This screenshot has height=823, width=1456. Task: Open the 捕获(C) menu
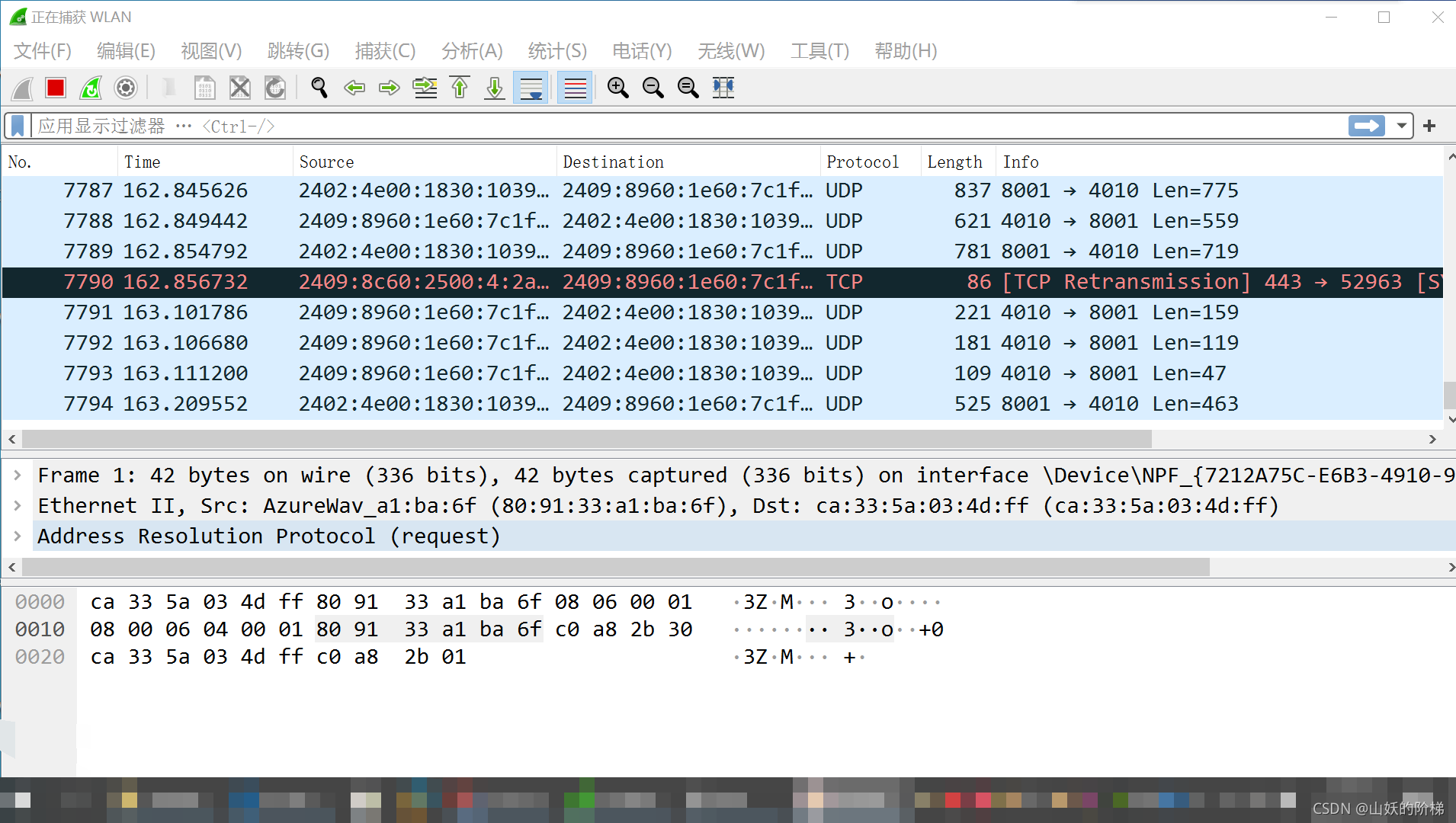[x=385, y=51]
